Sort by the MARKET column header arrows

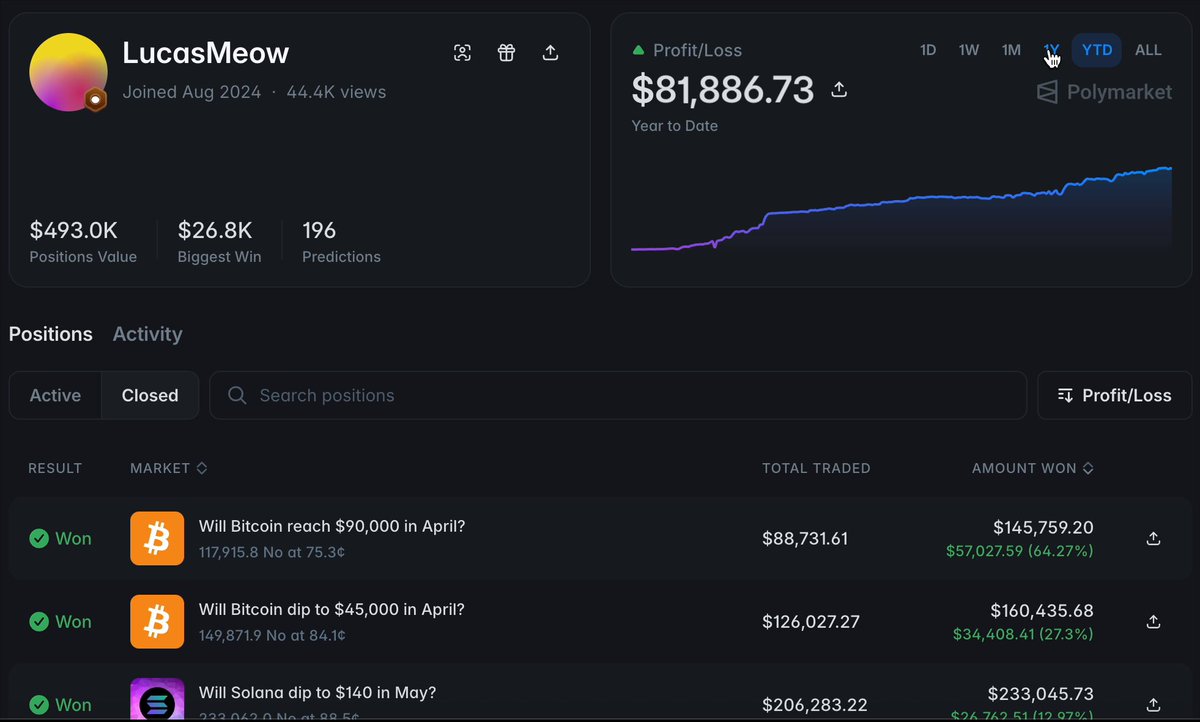click(x=201, y=468)
